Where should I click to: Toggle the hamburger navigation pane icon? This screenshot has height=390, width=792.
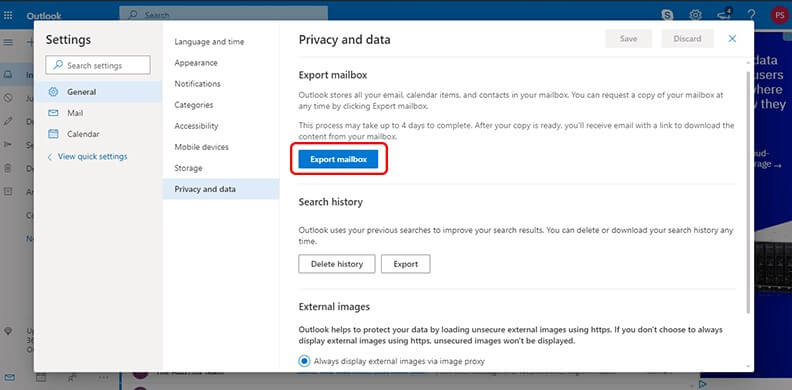[8, 42]
